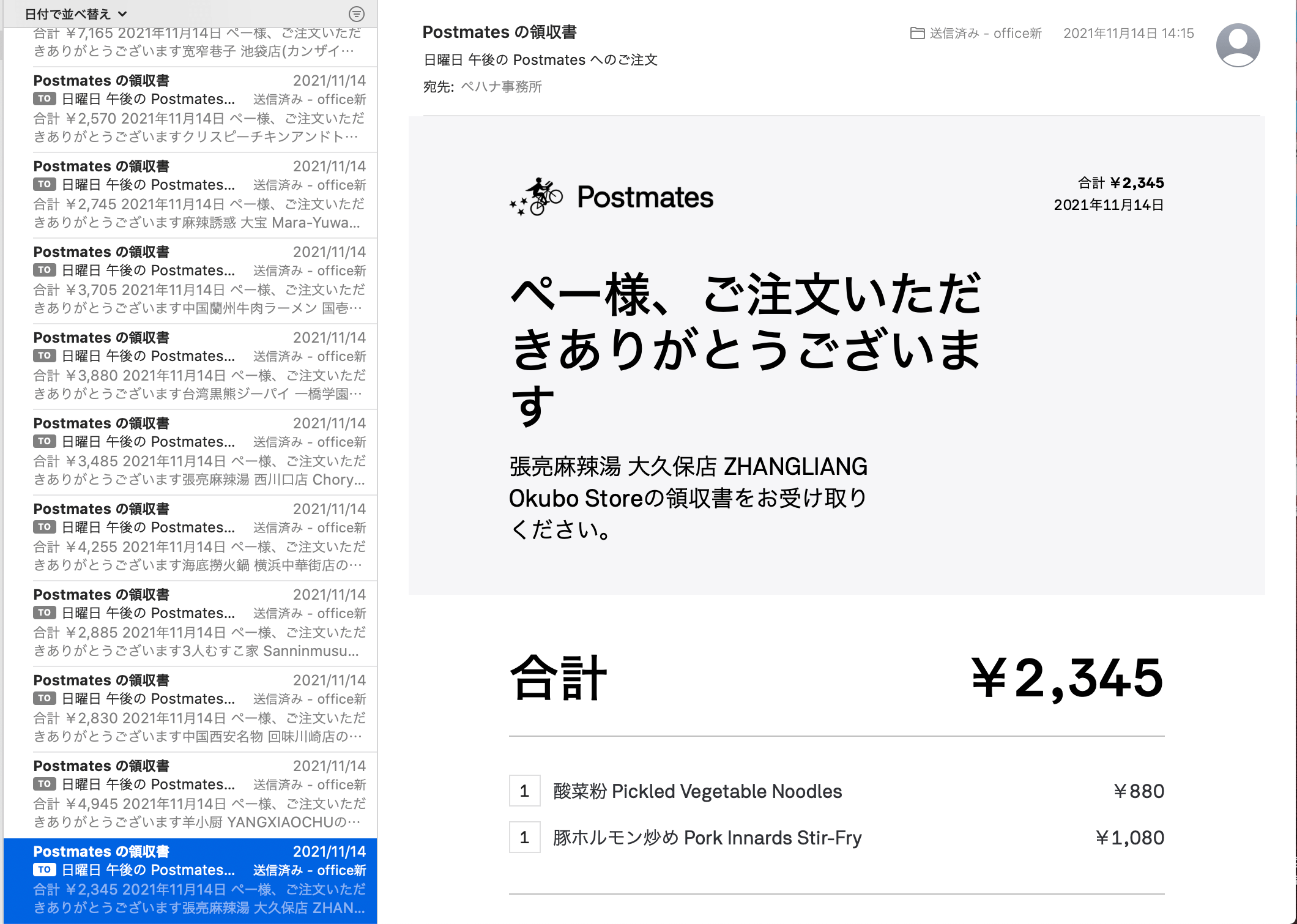Click the message filter icon
The width and height of the screenshot is (1297, 924).
(x=357, y=13)
